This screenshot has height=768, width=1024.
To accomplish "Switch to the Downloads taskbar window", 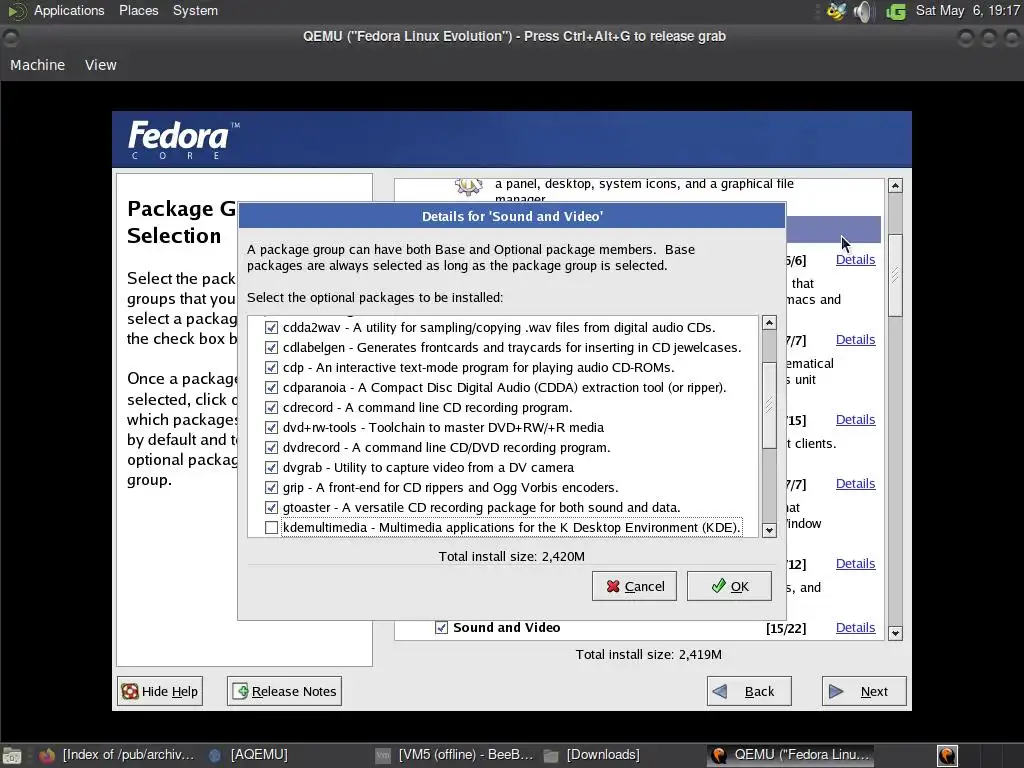I will point(592,755).
